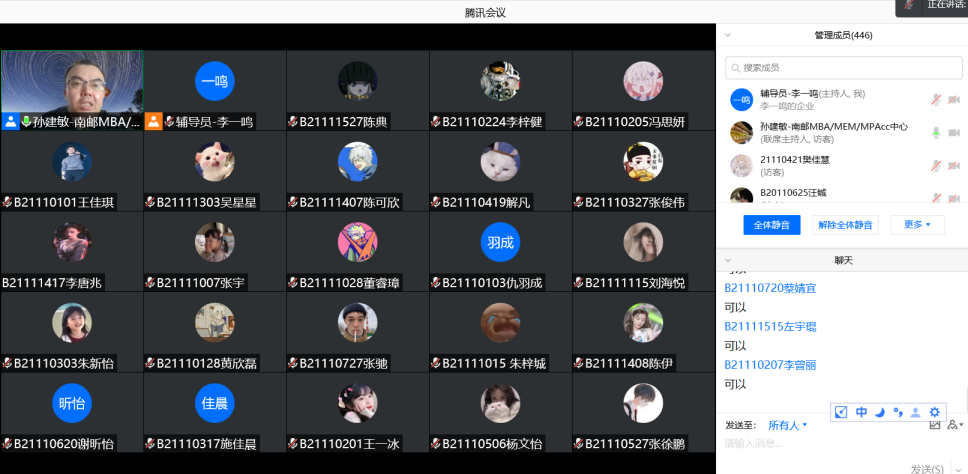This screenshot has height=474, width=968.
Task: Click the IME punctuation icon
Action: tap(898, 412)
